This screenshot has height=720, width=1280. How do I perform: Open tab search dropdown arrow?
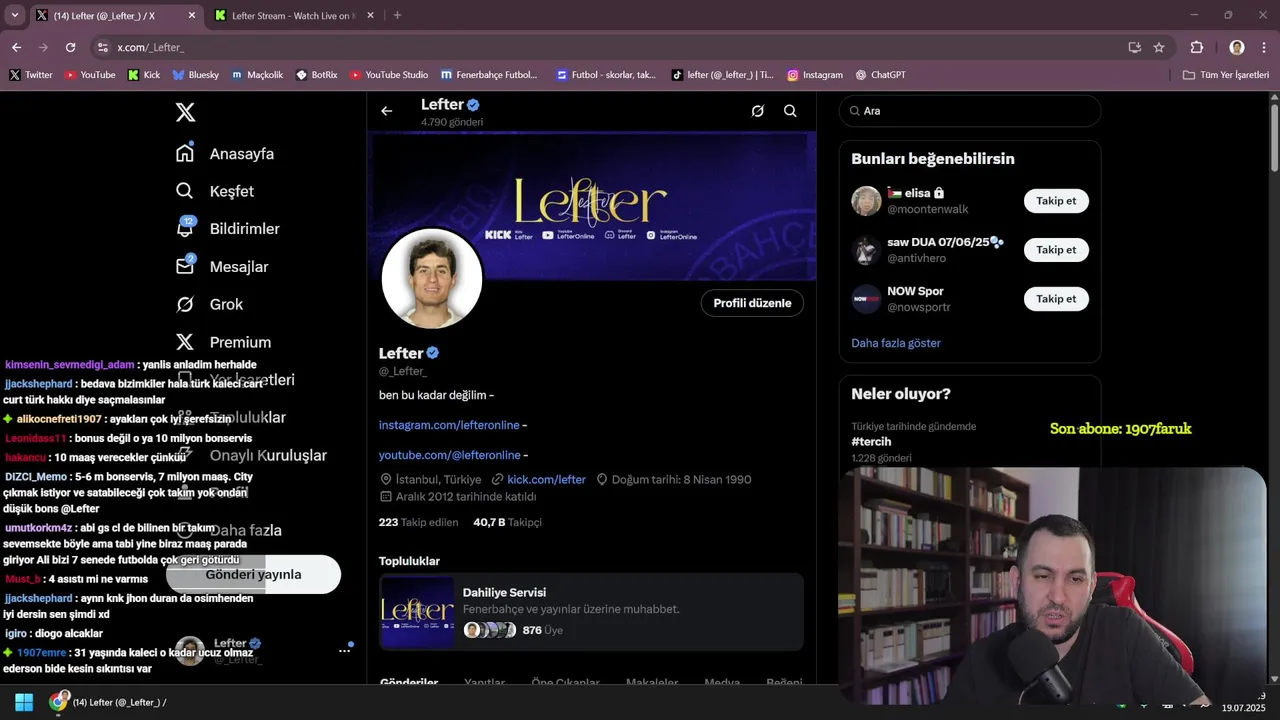(14, 15)
